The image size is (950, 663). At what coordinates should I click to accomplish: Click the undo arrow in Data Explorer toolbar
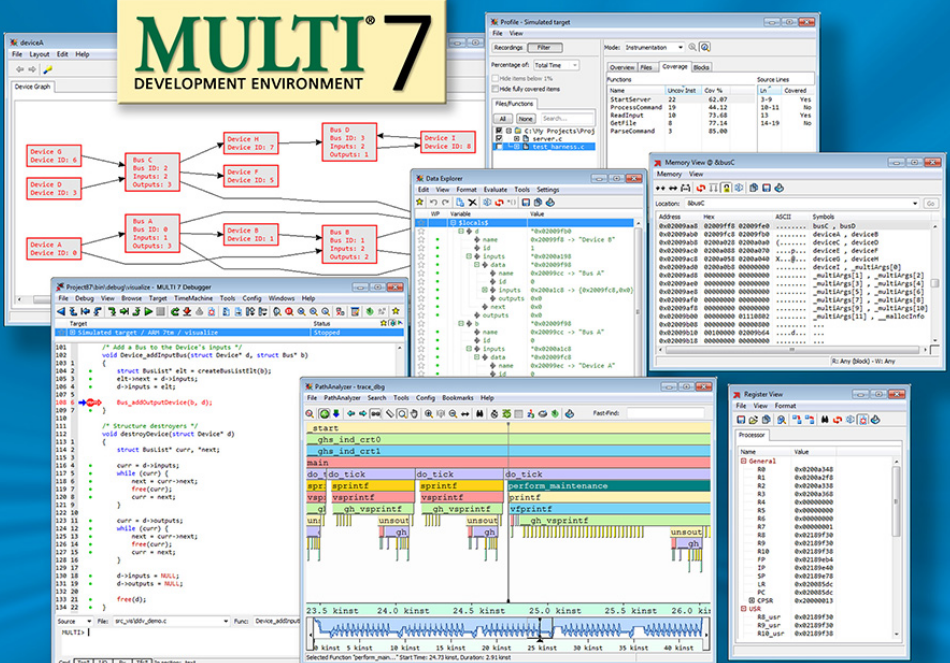pos(433,202)
